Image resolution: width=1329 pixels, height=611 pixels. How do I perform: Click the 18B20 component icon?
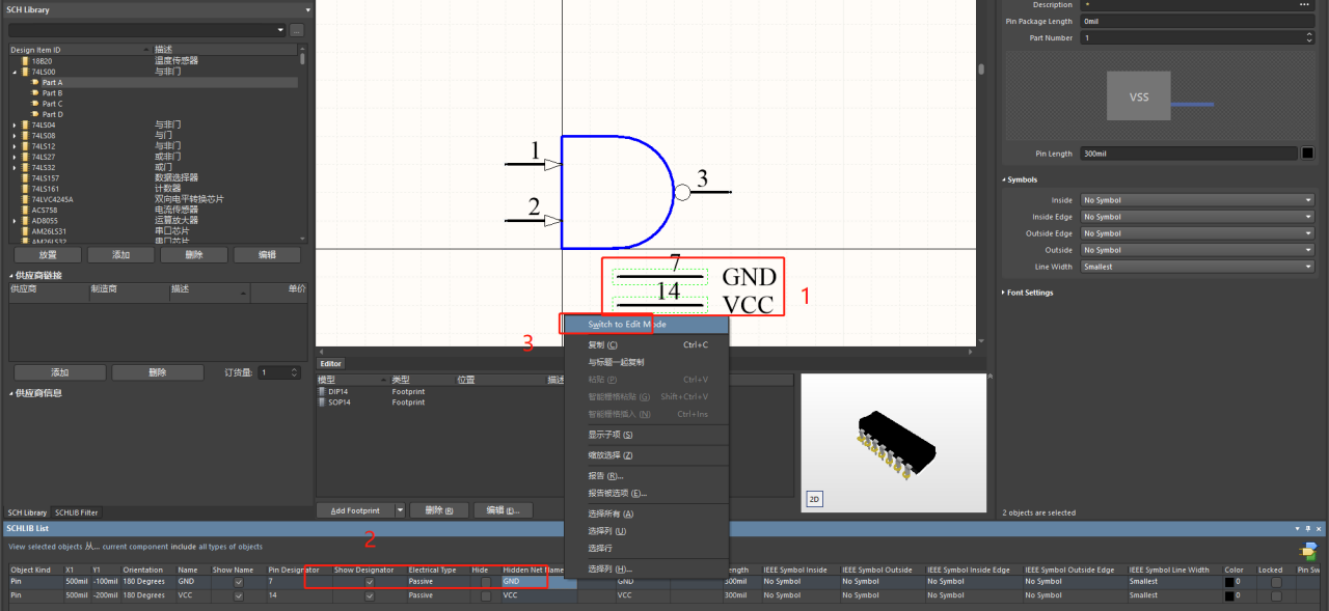tap(26, 61)
